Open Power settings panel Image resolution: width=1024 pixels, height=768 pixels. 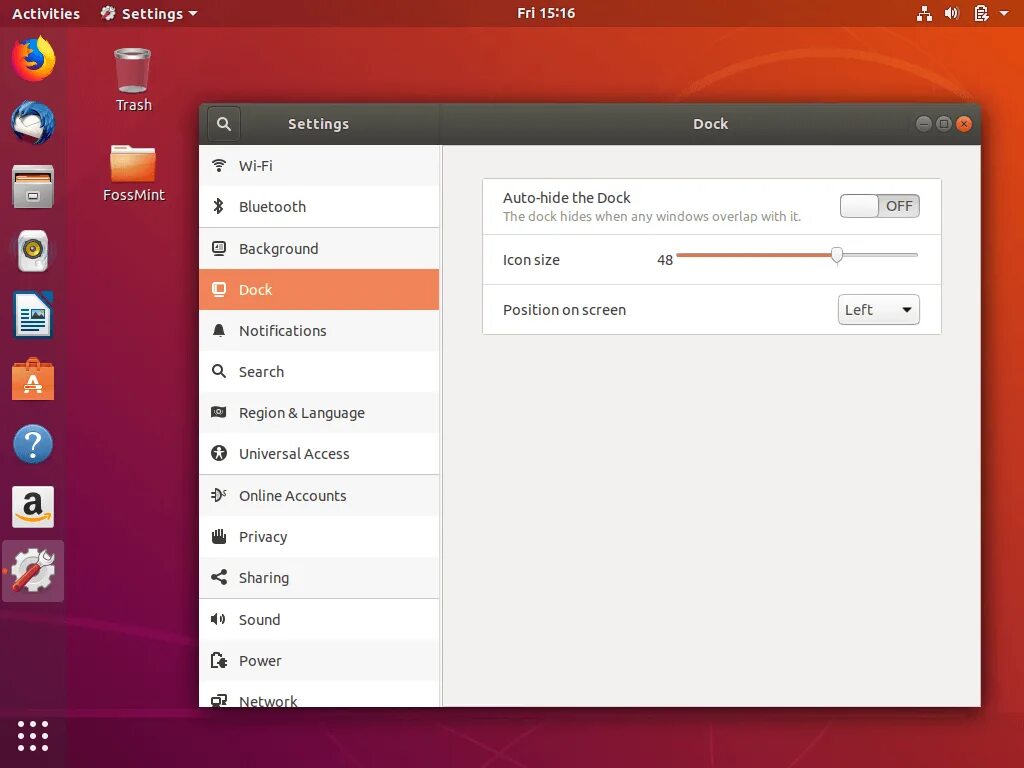[319, 661]
